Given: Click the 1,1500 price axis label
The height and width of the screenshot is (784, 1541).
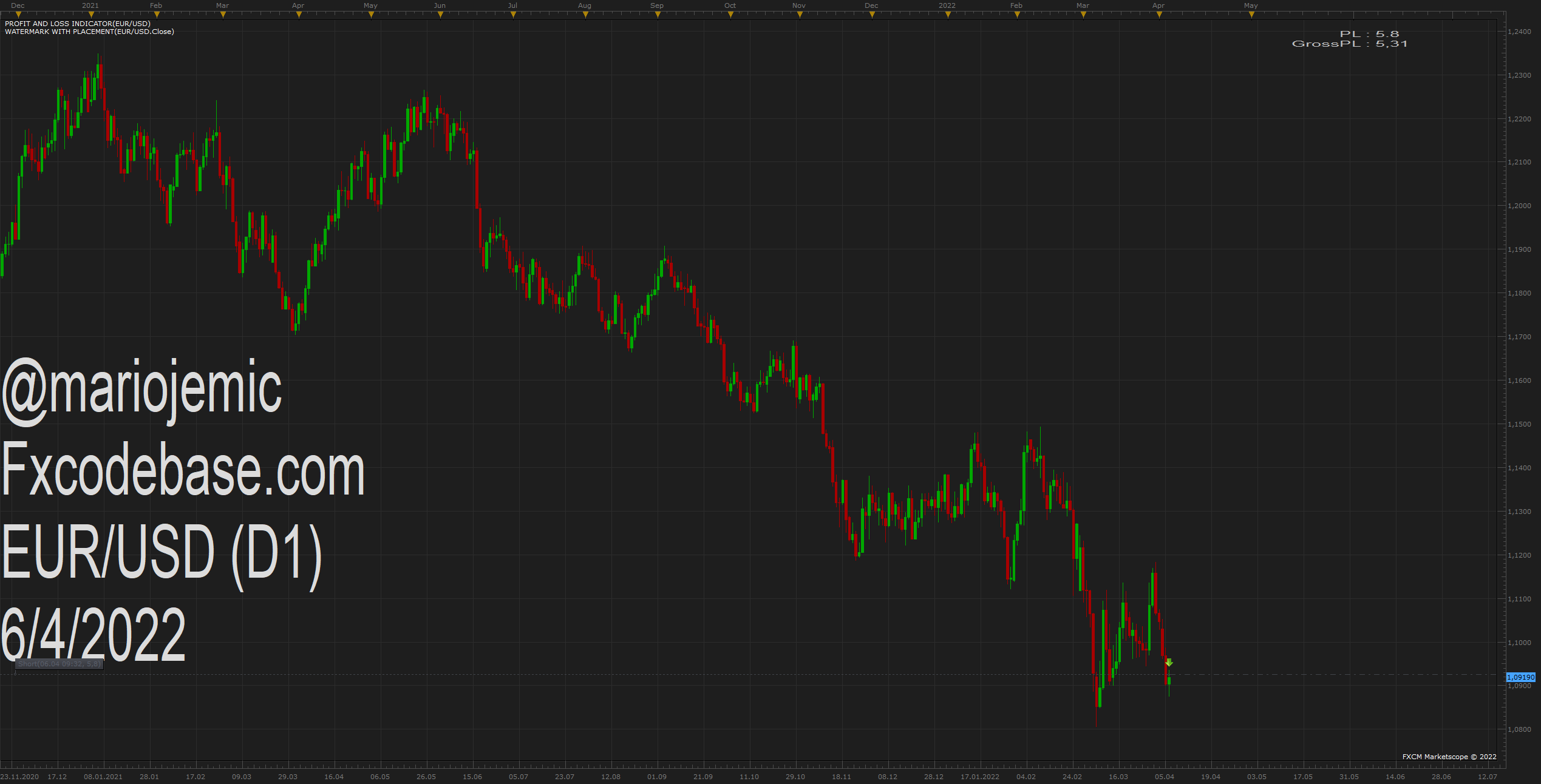Looking at the screenshot, I should coord(1519,424).
